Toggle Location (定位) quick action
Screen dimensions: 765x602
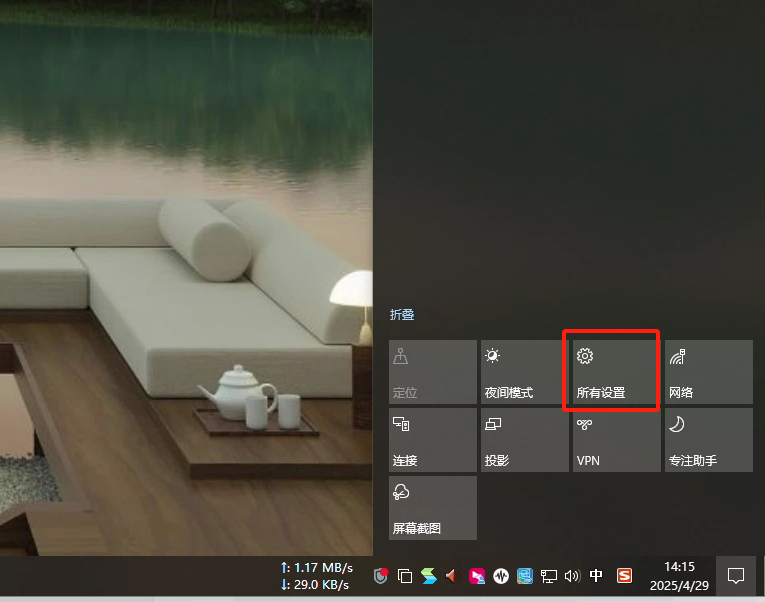tap(432, 372)
